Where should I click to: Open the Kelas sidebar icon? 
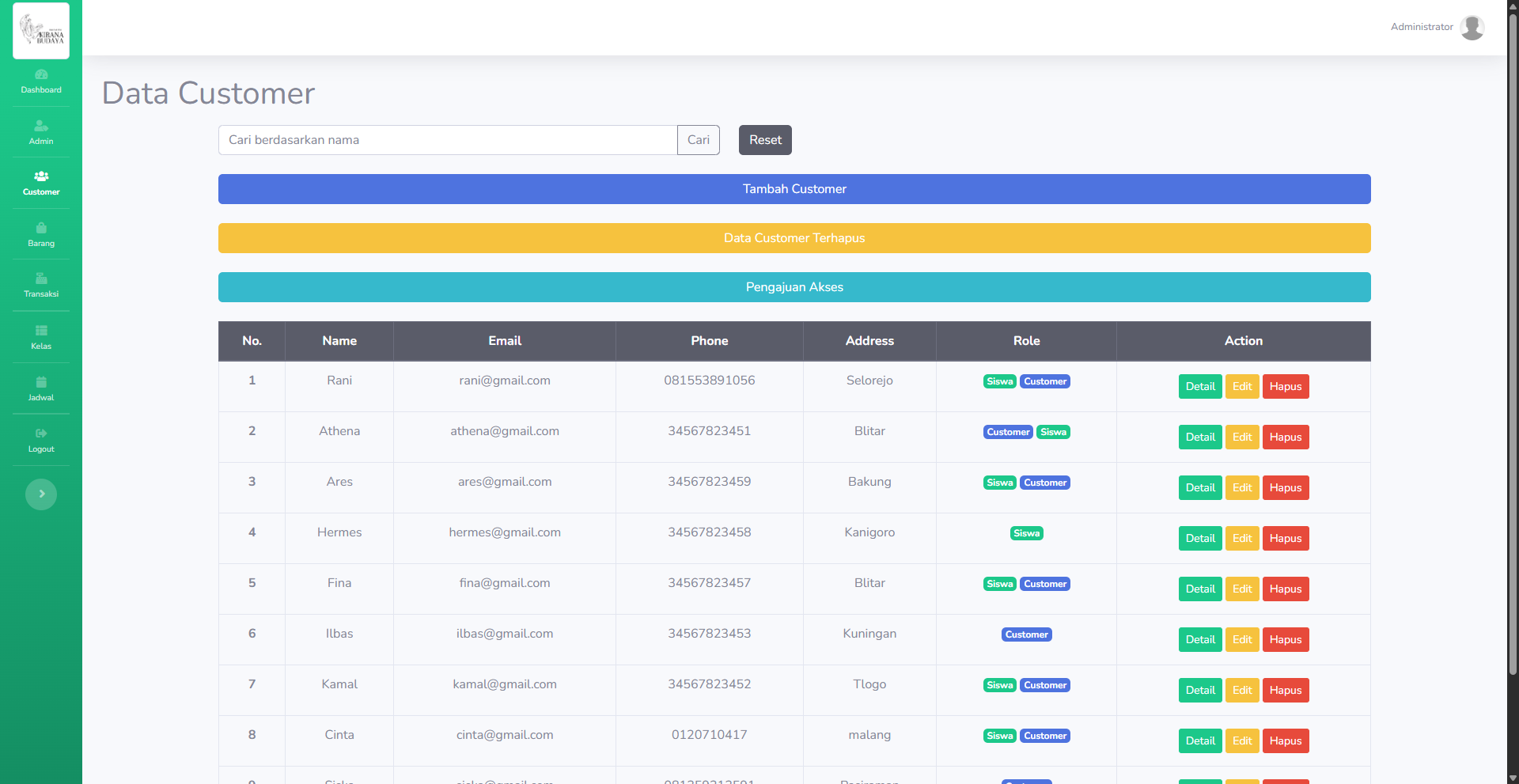tap(41, 331)
